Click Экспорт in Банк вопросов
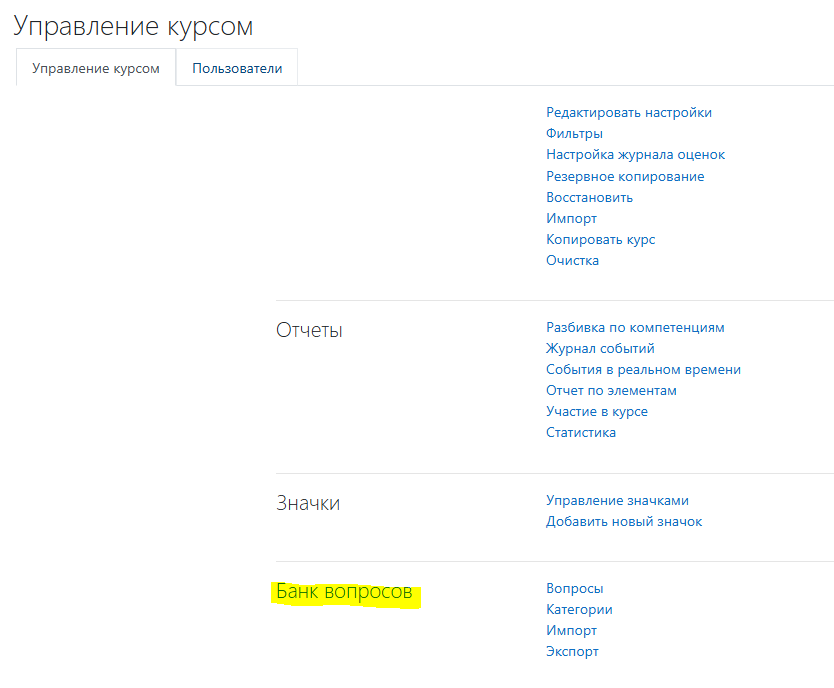 coord(572,651)
